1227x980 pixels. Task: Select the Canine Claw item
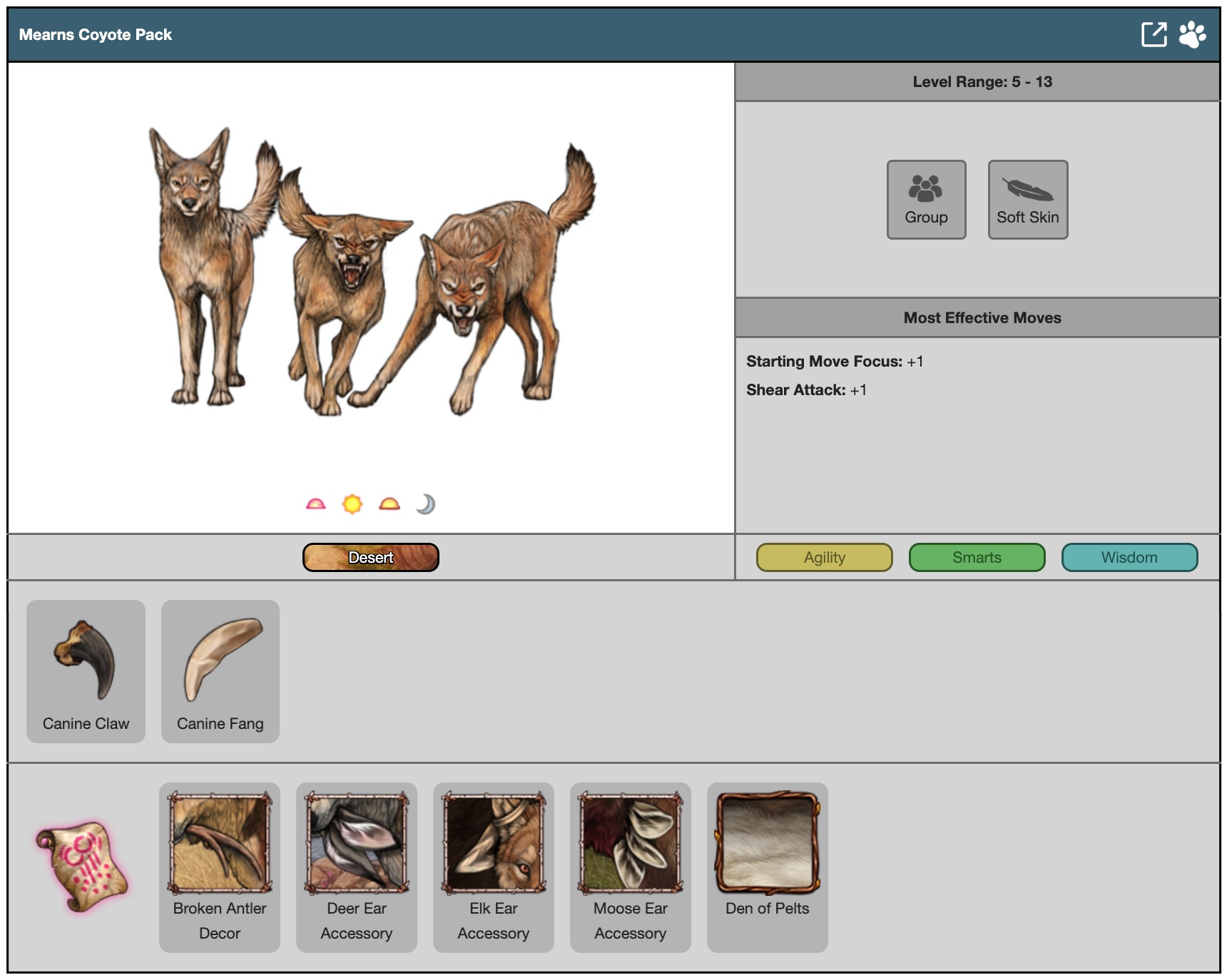(x=86, y=670)
